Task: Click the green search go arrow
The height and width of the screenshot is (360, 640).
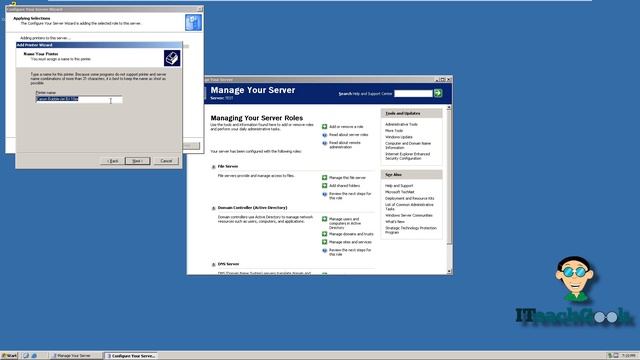Action: (x=438, y=93)
